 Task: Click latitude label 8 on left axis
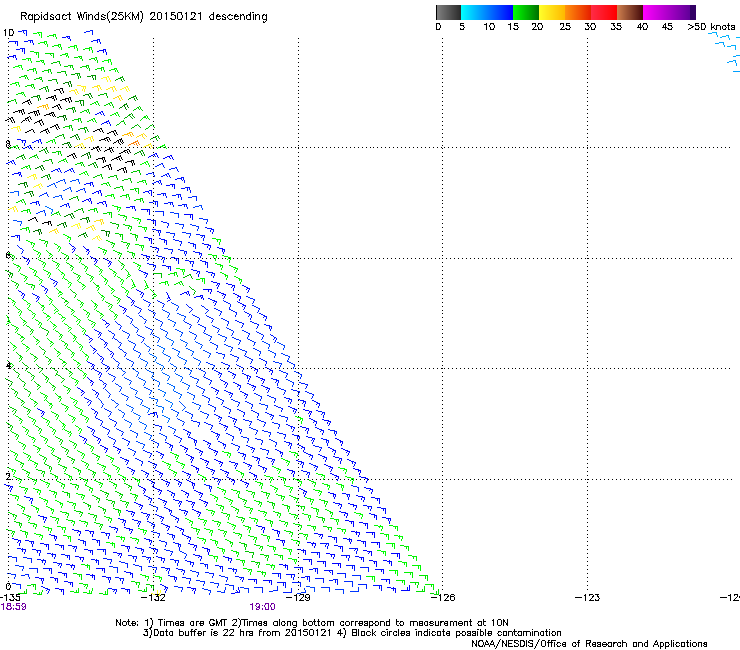click(8, 144)
